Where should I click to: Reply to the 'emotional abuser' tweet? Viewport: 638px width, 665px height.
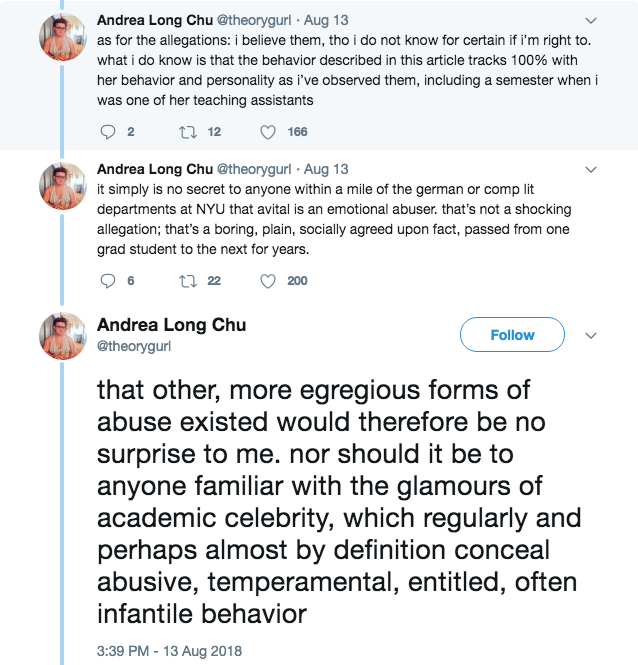click(110, 281)
